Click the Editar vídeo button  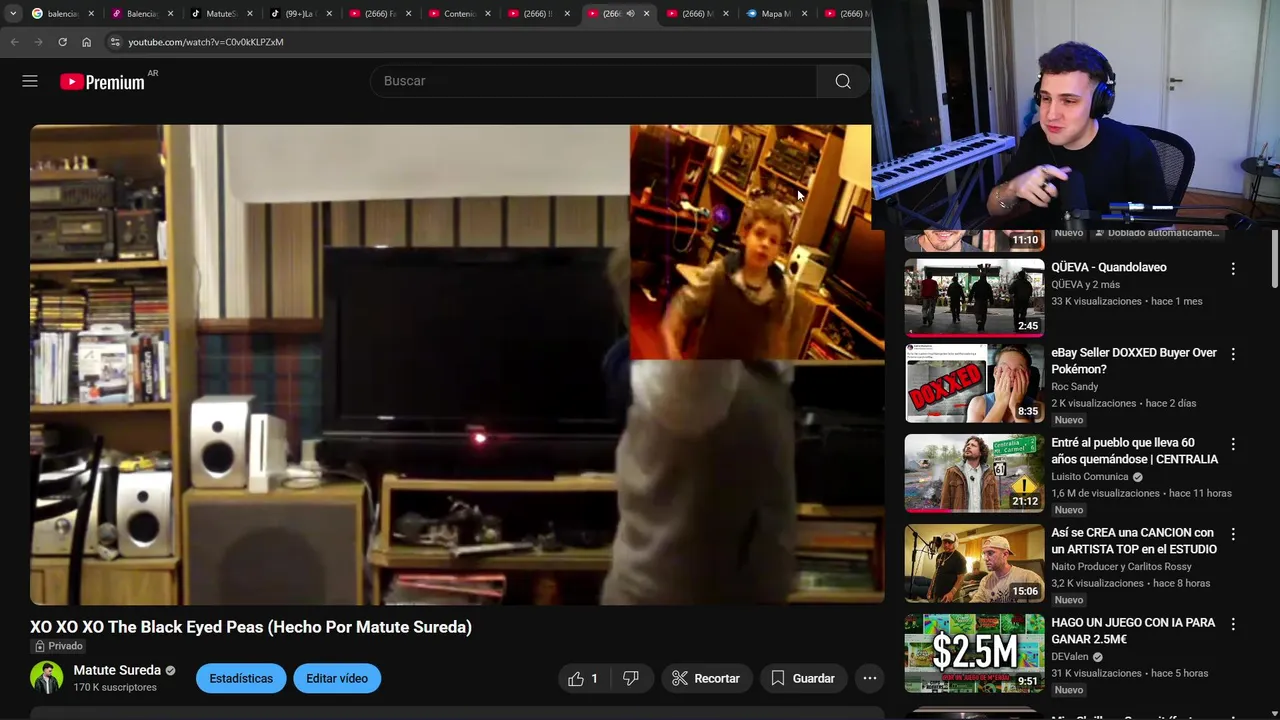[337, 678]
